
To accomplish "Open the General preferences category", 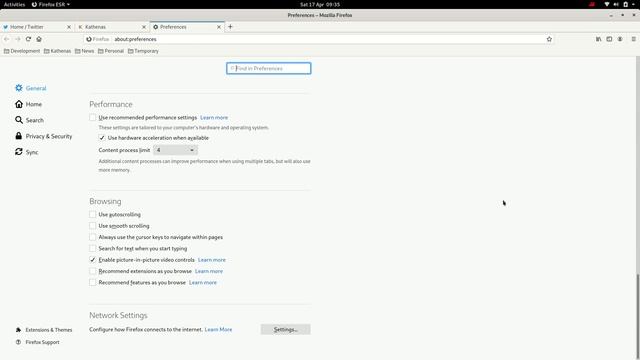I will point(31,88).
